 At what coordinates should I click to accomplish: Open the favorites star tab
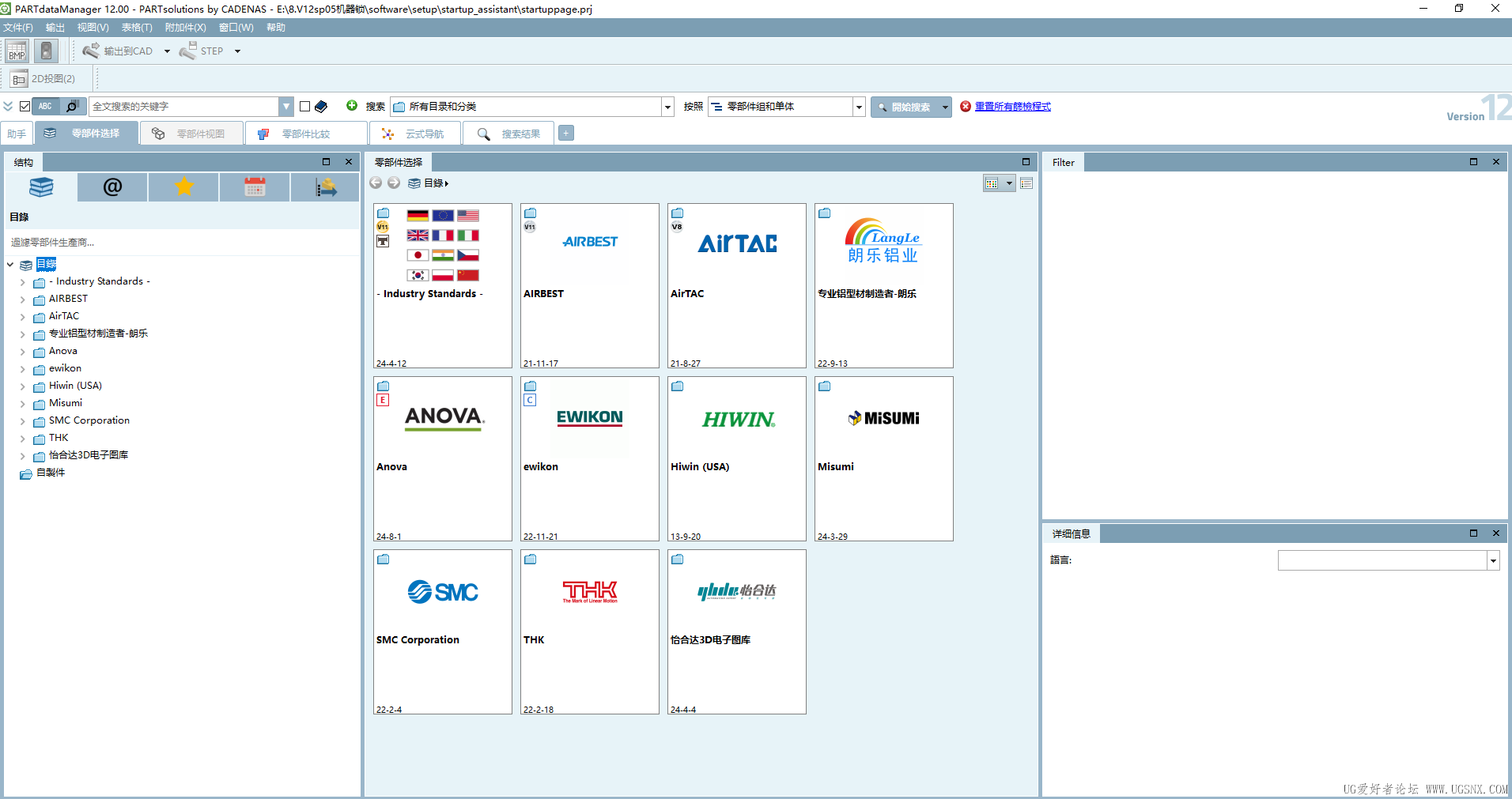183,187
